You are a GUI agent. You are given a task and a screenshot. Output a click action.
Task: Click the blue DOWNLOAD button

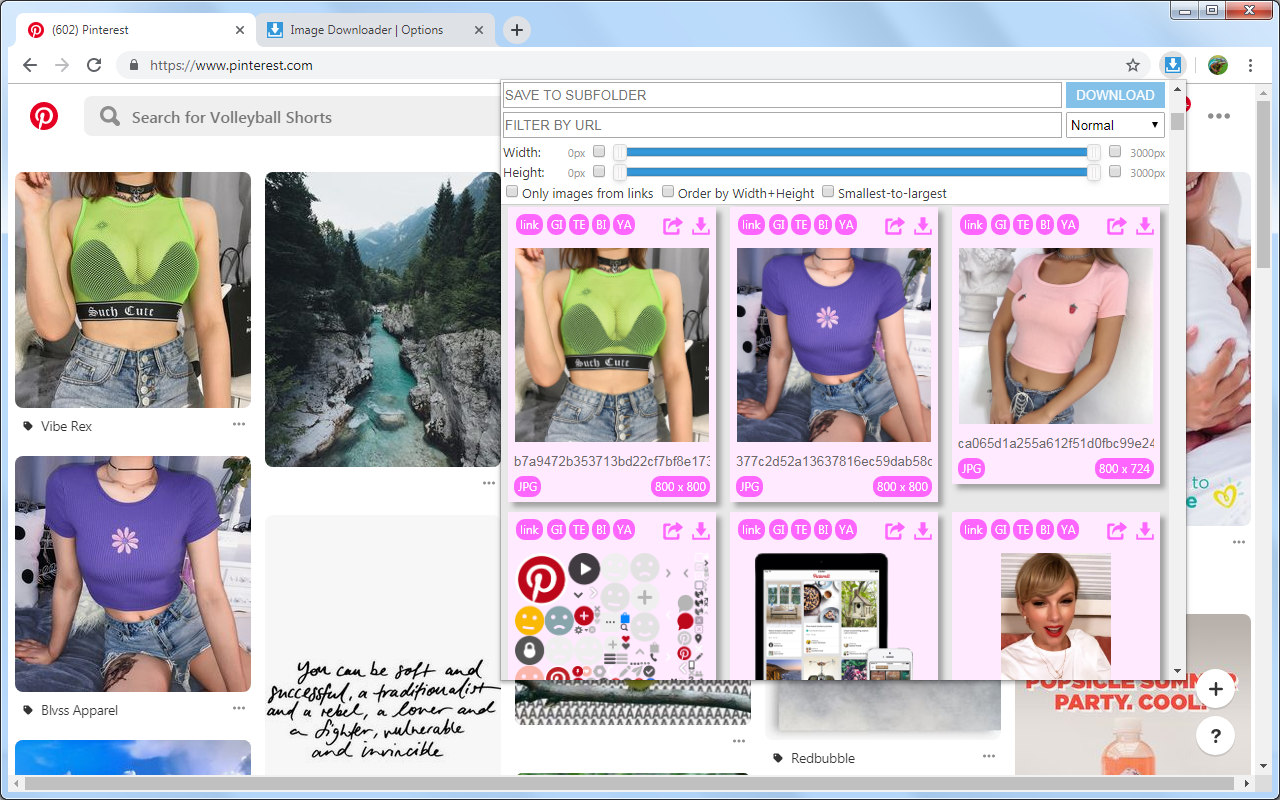1115,95
